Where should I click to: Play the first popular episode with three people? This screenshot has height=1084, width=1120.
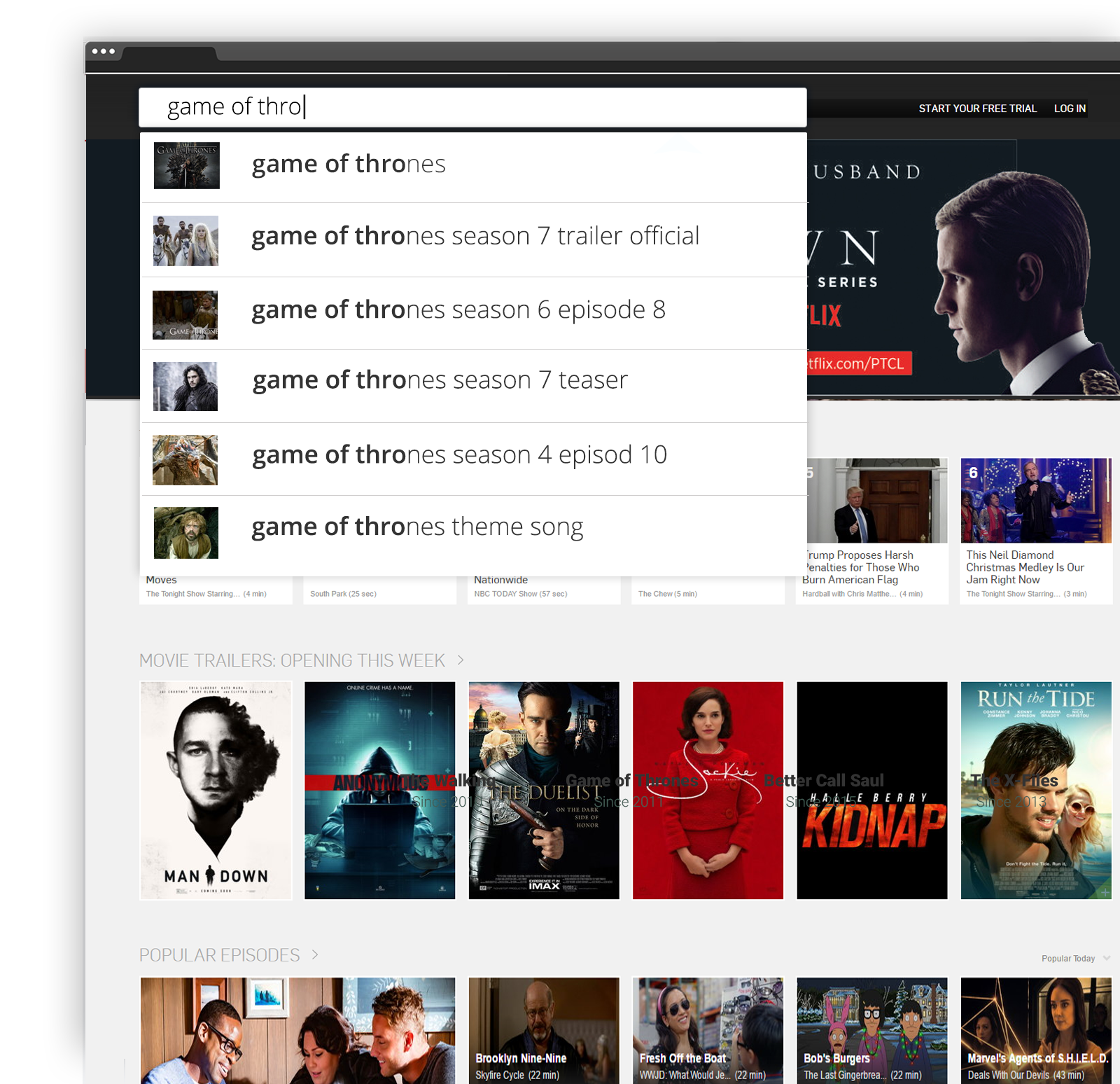pyautogui.click(x=297, y=1031)
